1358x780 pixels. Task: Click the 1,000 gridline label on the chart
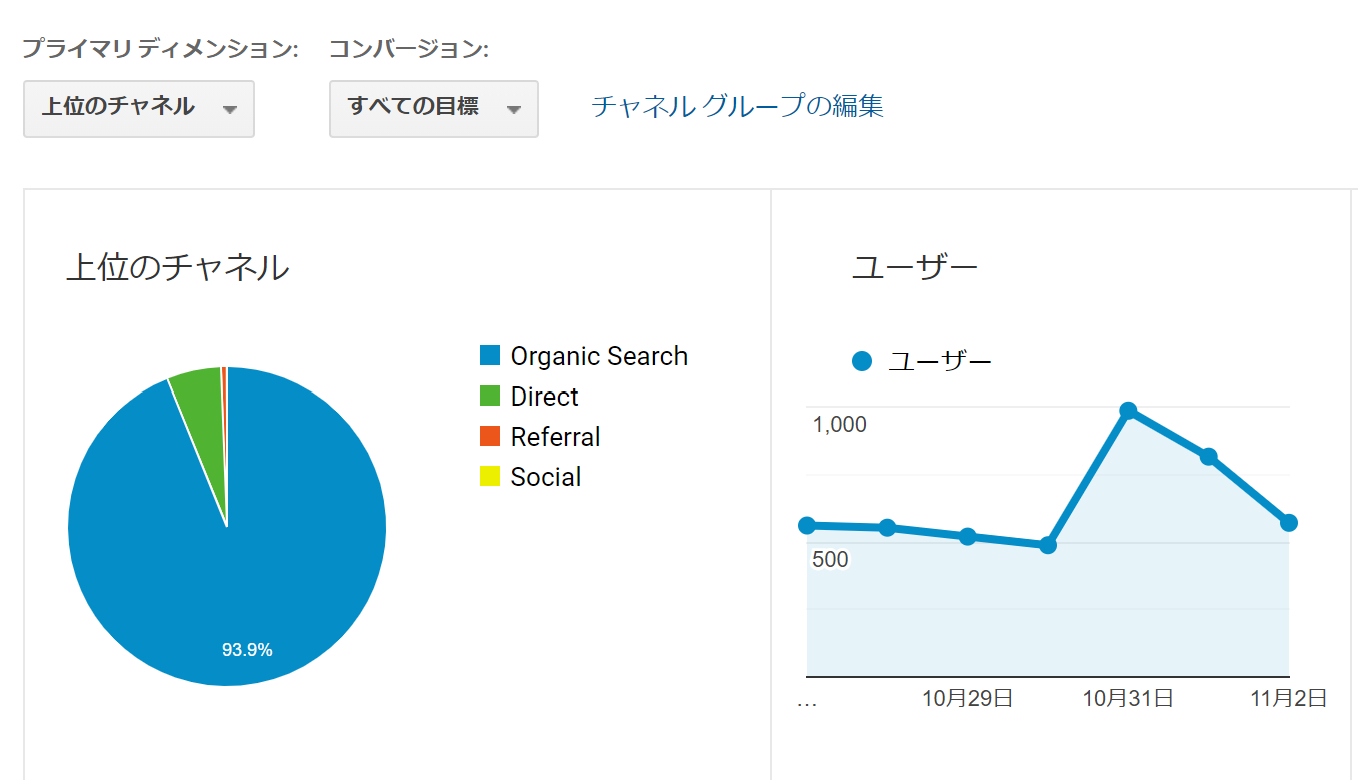(838, 424)
